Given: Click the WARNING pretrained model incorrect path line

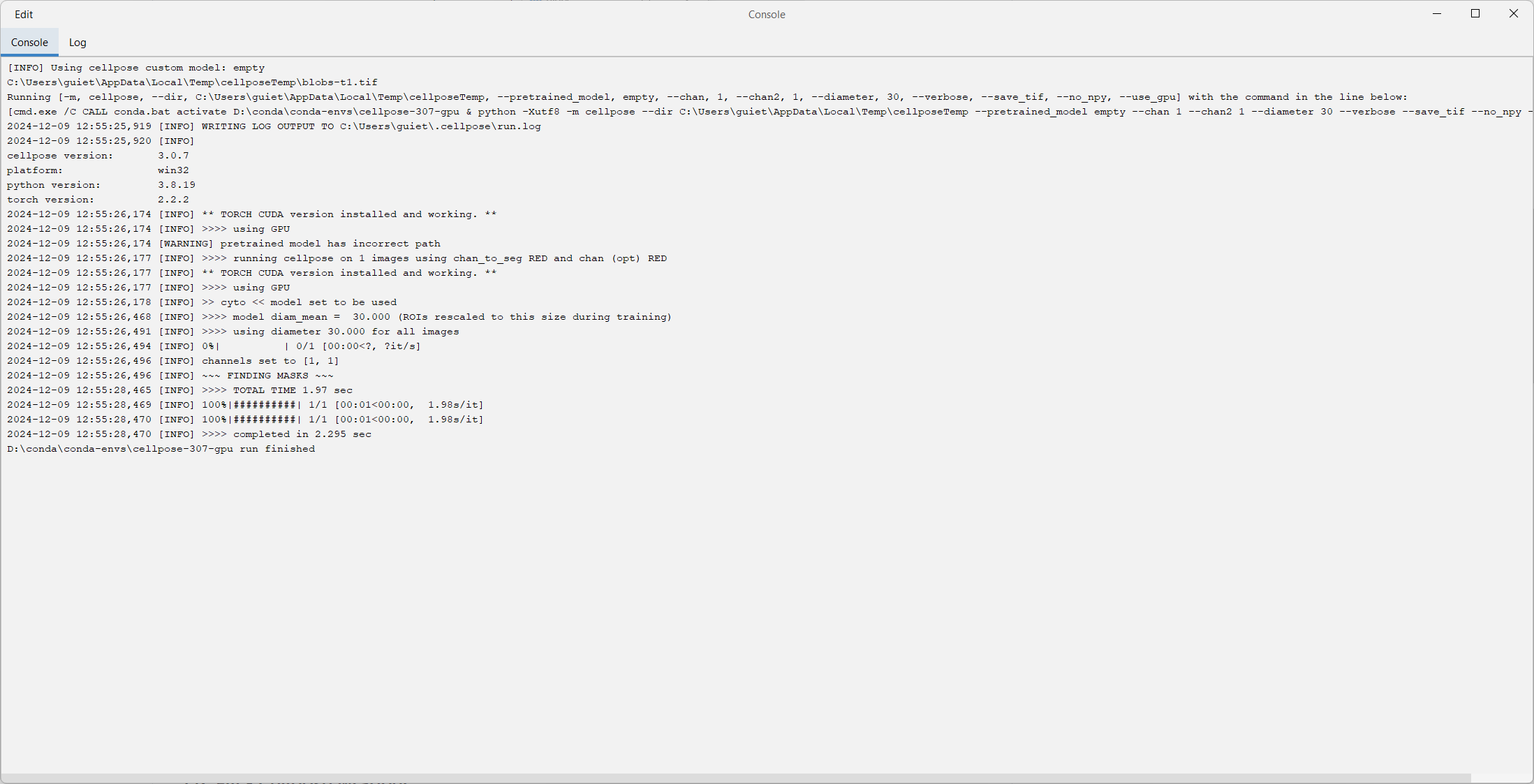Looking at the screenshot, I should pyautogui.click(x=223, y=244).
